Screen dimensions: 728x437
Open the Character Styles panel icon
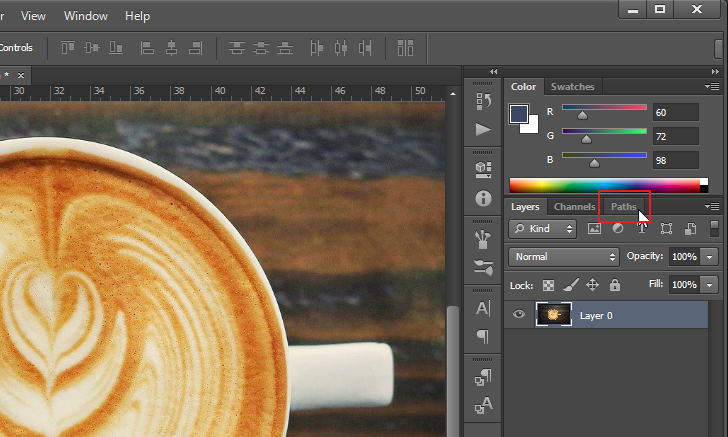point(483,405)
